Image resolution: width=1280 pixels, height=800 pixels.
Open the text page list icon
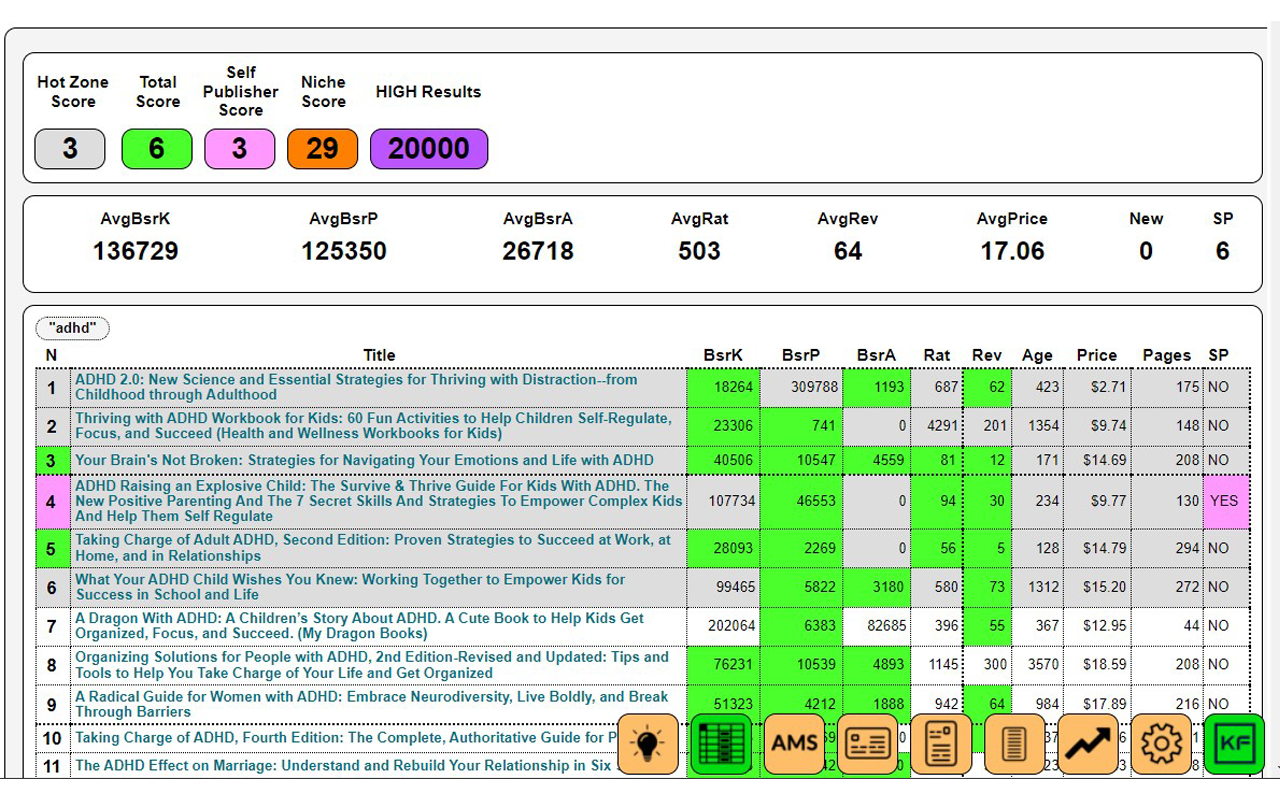click(x=1015, y=743)
